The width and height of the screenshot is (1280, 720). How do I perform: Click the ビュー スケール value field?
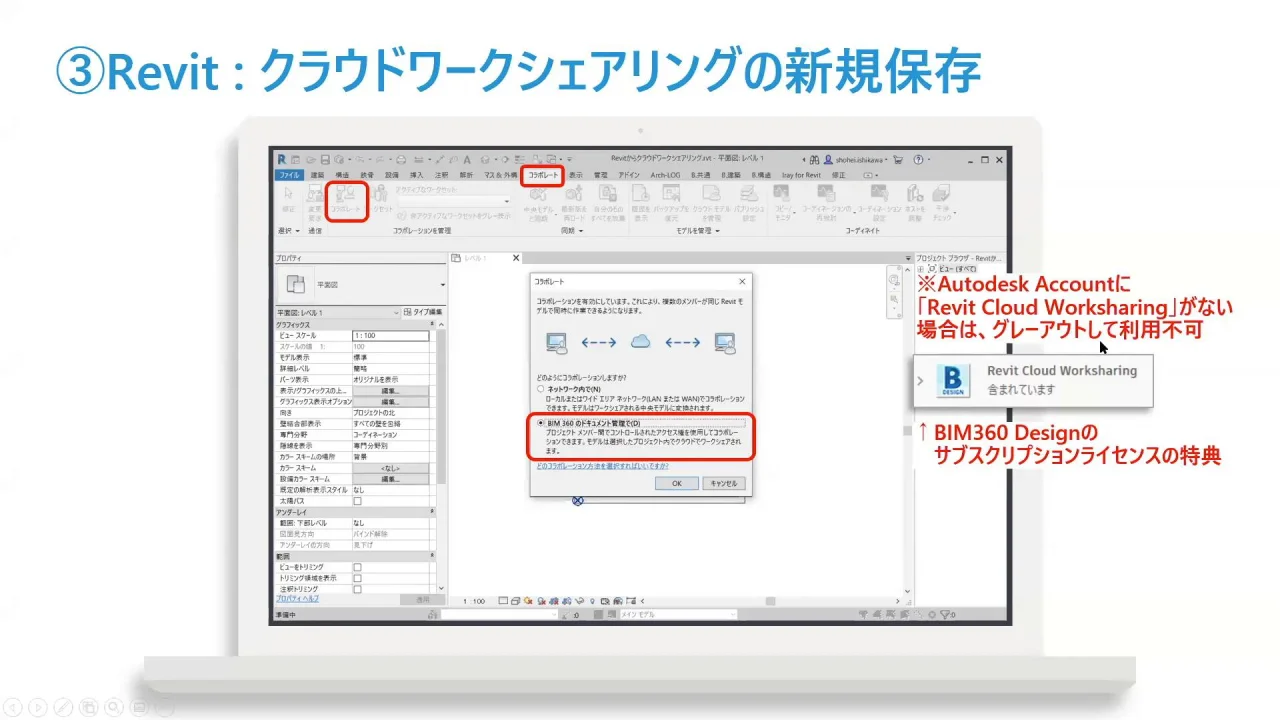(390, 335)
